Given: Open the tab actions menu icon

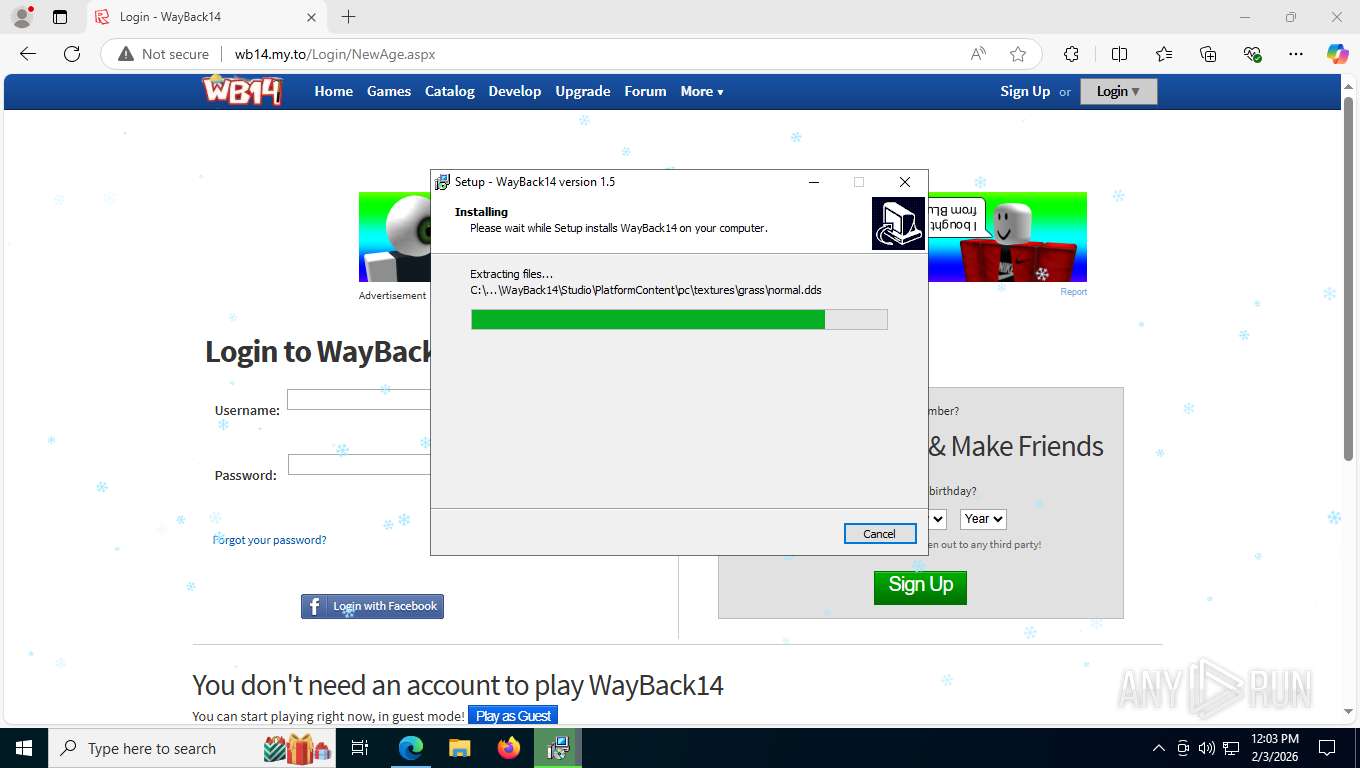Looking at the screenshot, I should click(x=60, y=17).
